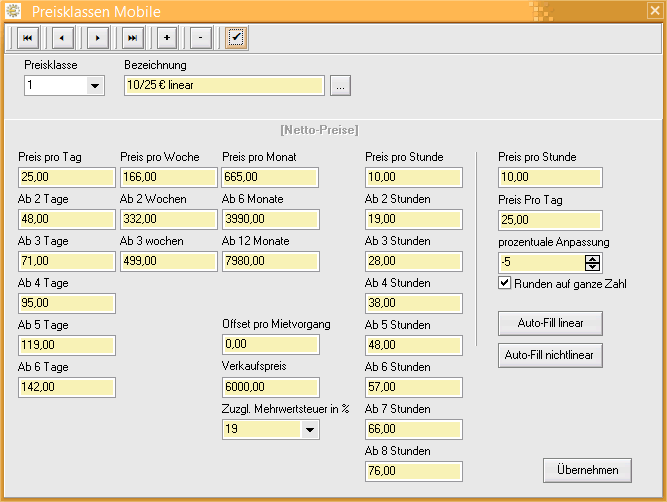This screenshot has height=502, width=667.
Task: Open the Preisklasse dropdown
Action: [95, 86]
